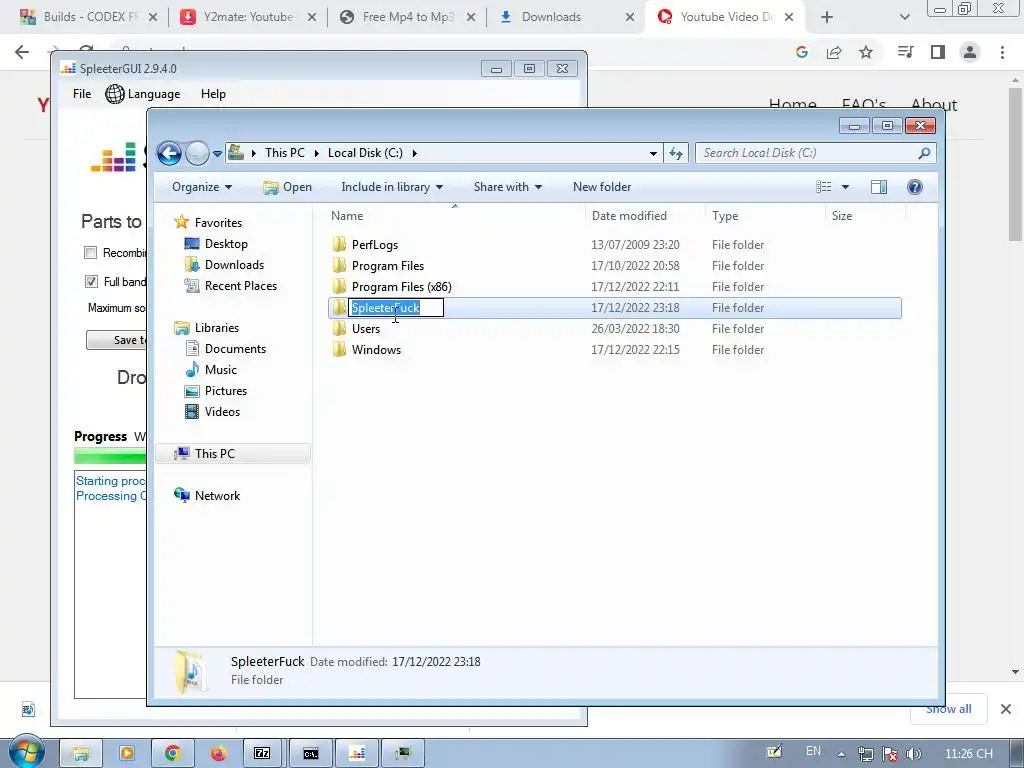The width and height of the screenshot is (1024, 768).
Task: Sort by the Name column header
Action: [347, 216]
